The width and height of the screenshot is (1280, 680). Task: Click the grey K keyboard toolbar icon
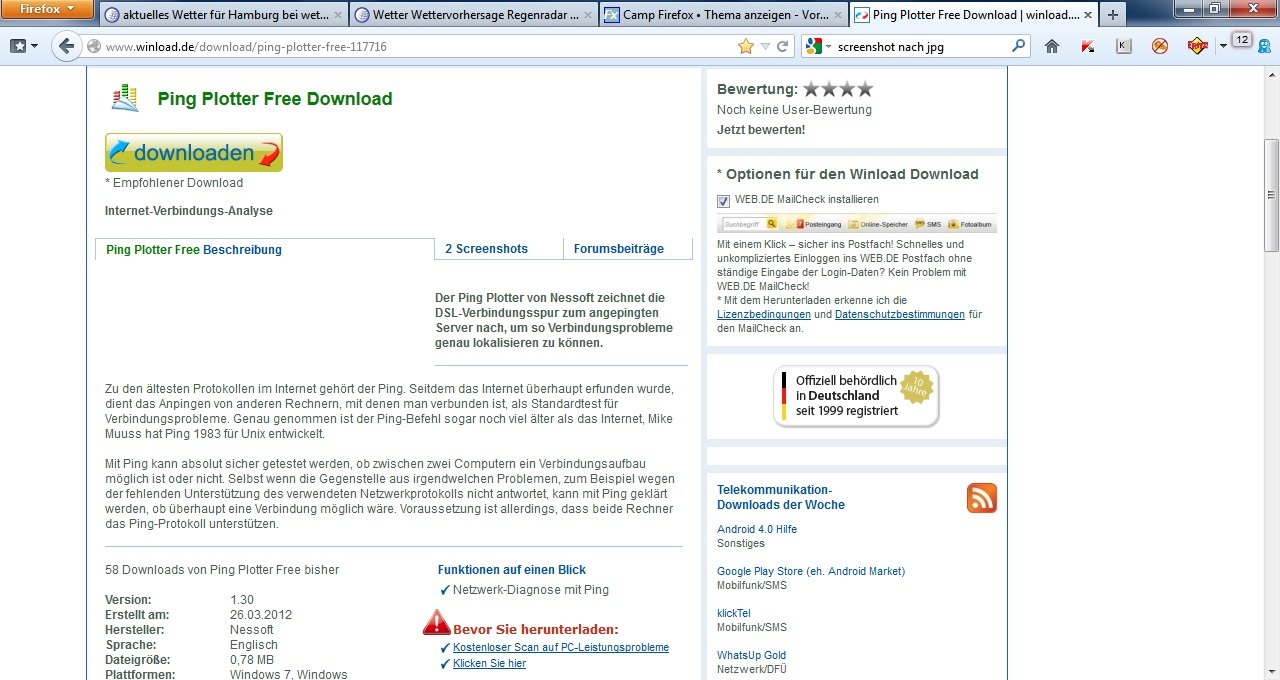point(1124,46)
